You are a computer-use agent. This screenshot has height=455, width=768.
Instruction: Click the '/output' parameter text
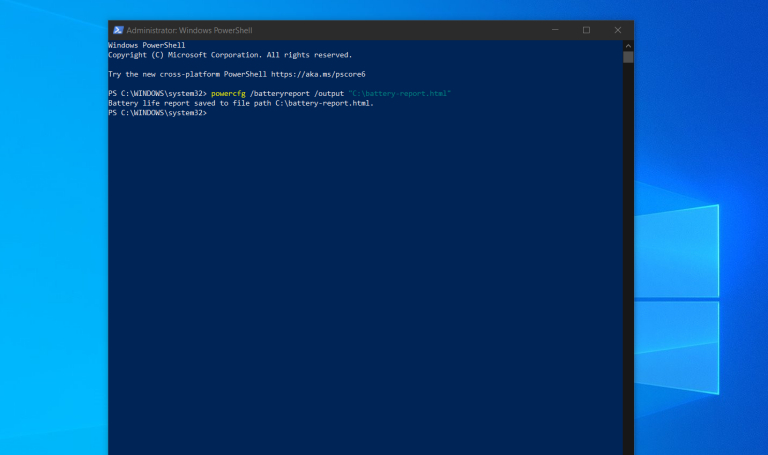(329, 94)
